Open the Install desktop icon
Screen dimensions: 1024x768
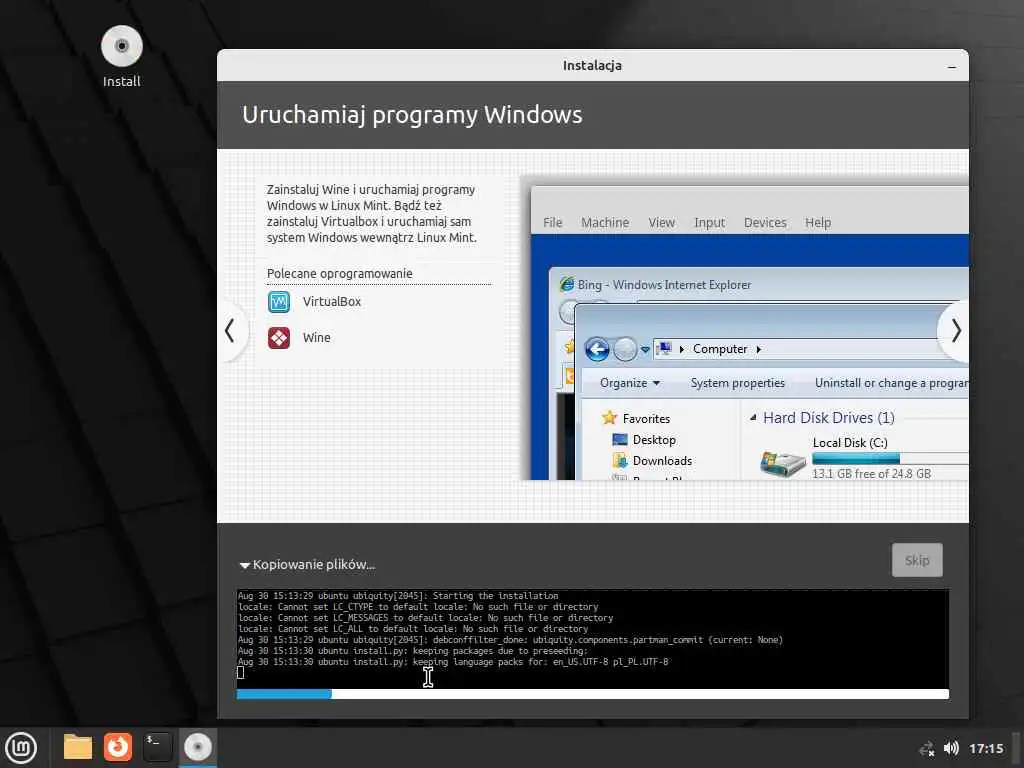click(x=121, y=56)
